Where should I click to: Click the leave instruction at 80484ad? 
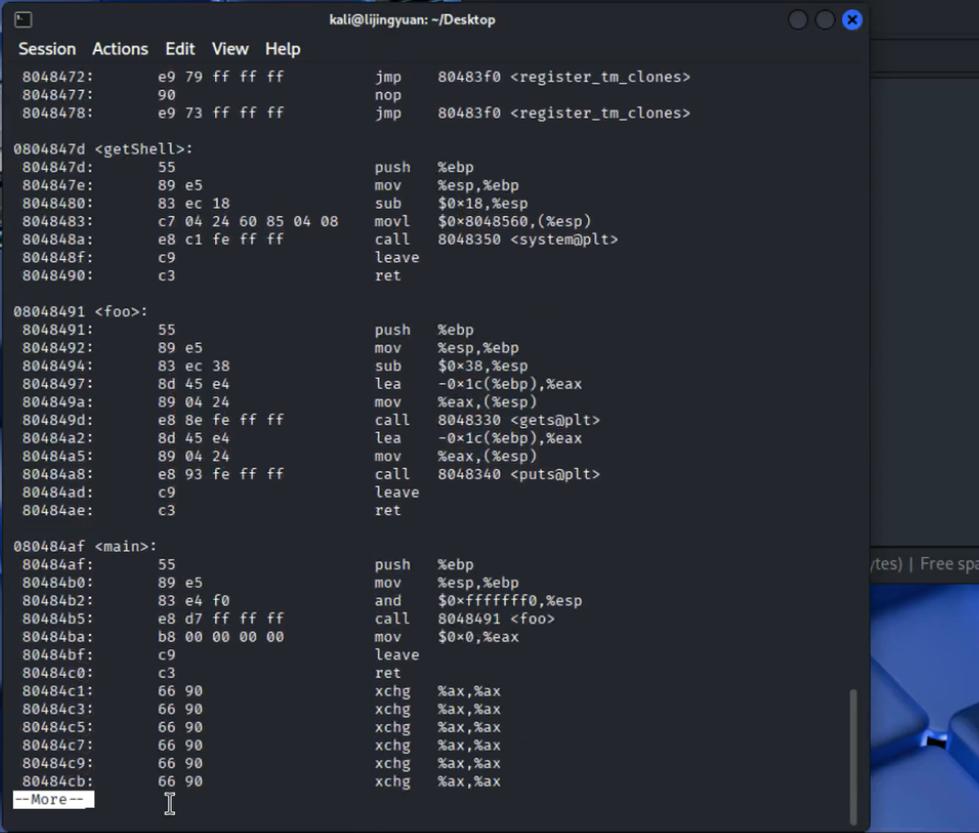[x=396, y=492]
